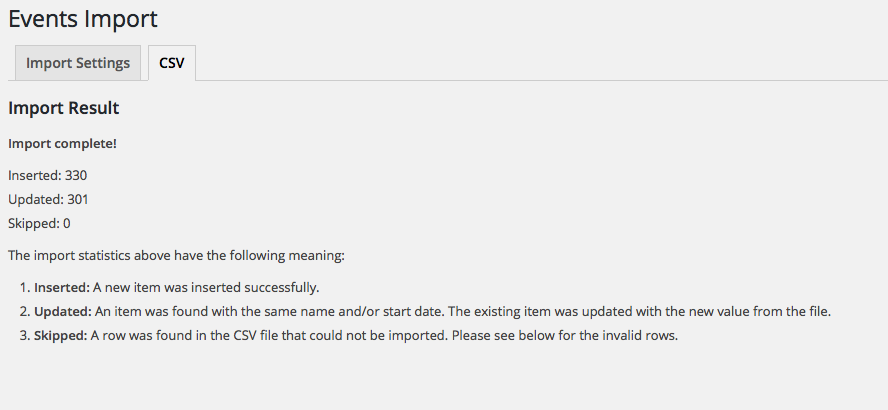Click the bold "Import complete!" message
Screen dimensions: 888x410
click(62, 144)
